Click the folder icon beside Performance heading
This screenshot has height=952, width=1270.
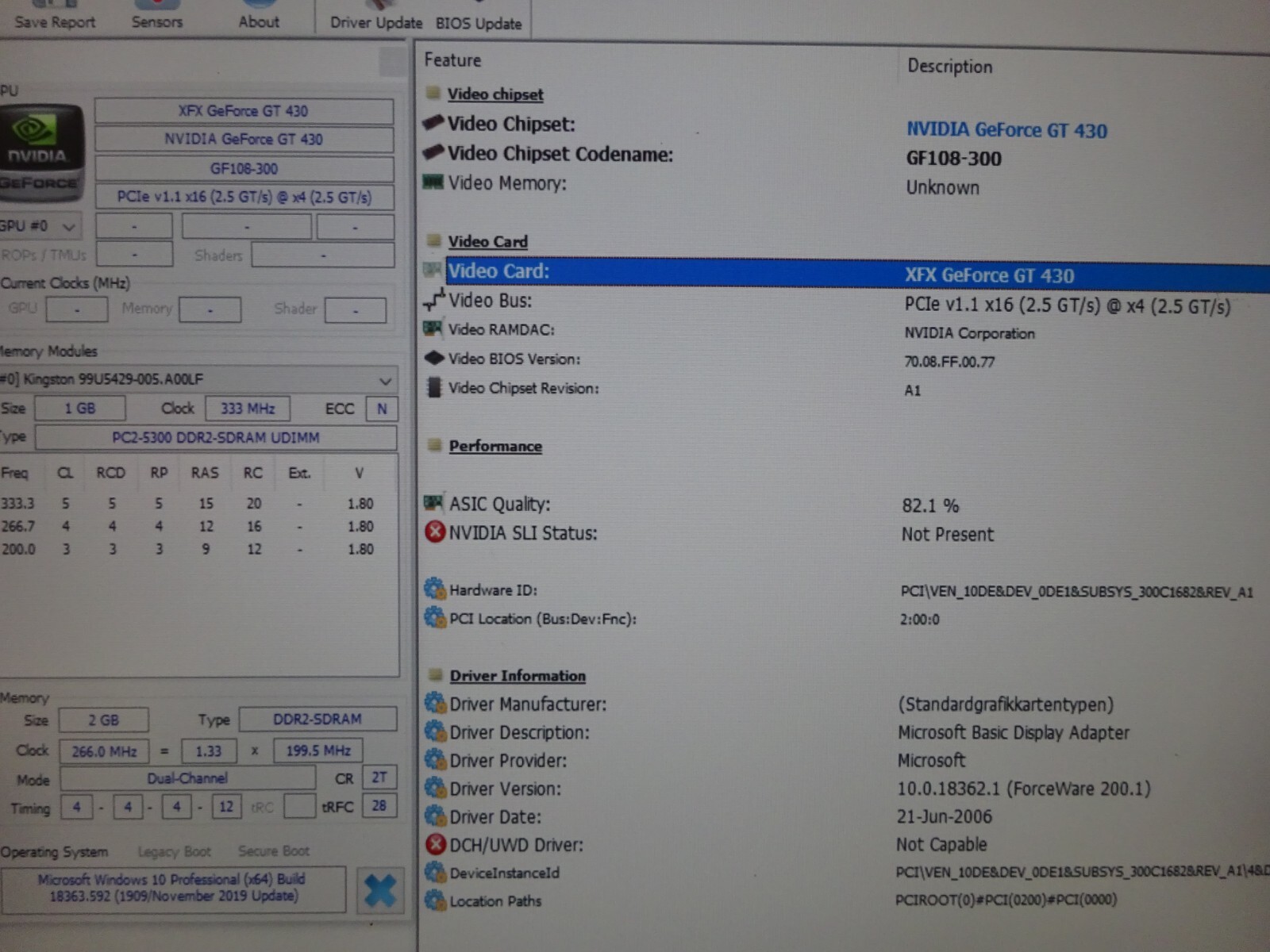coord(434,445)
